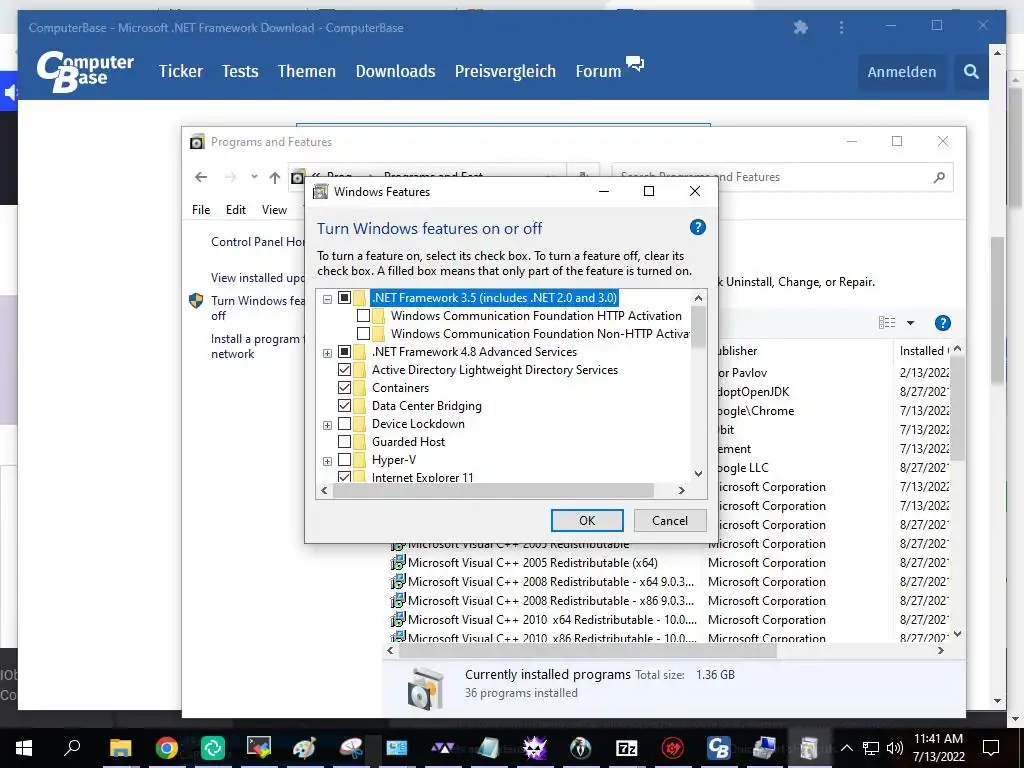This screenshot has width=1024, height=768.
Task: Enable Windows Communication Foundation Non-HTTP Activation
Action: click(364, 334)
